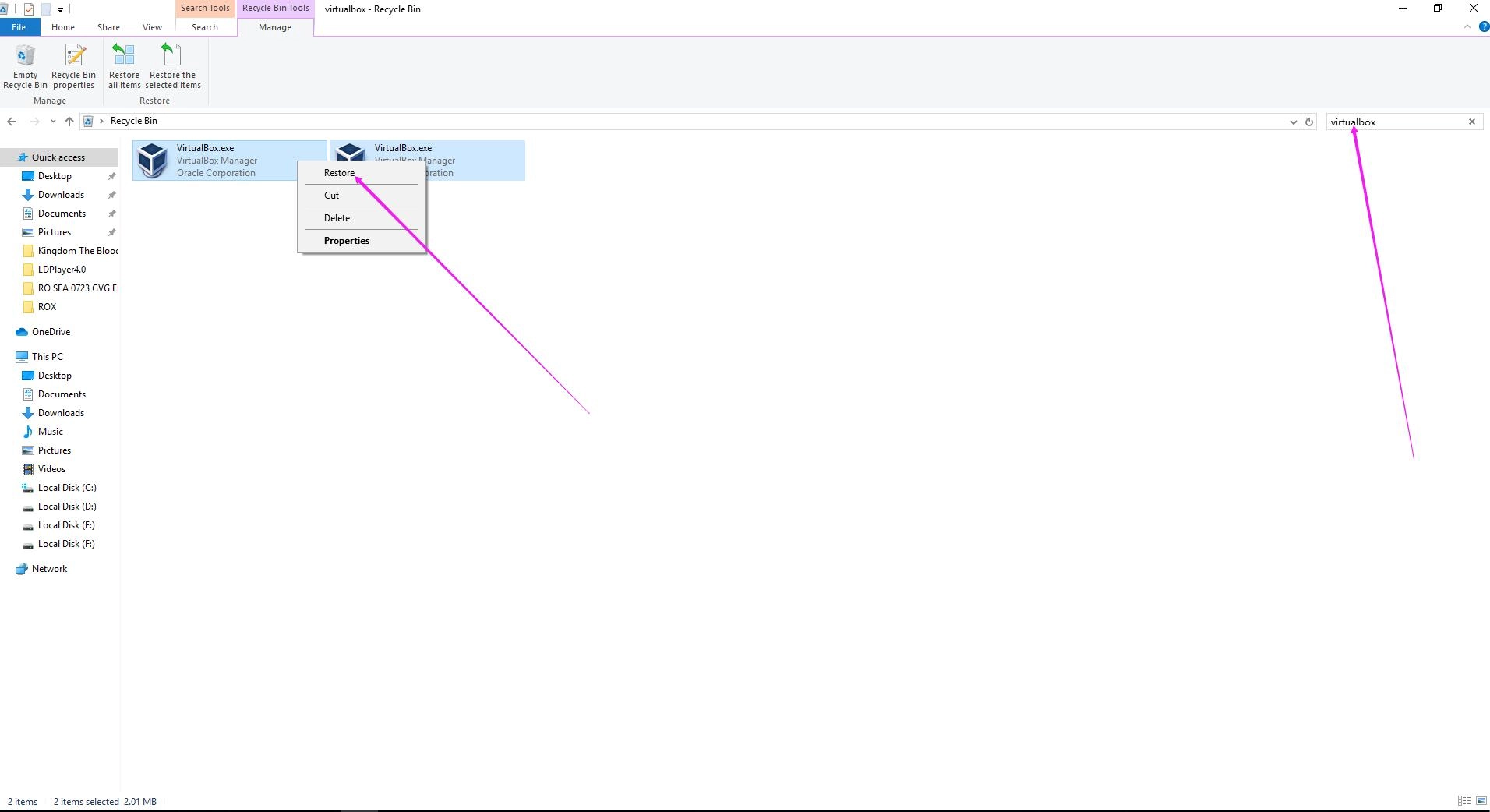The width and height of the screenshot is (1490, 812).
Task: Choose Restore from context menu
Action: pyautogui.click(x=362, y=173)
